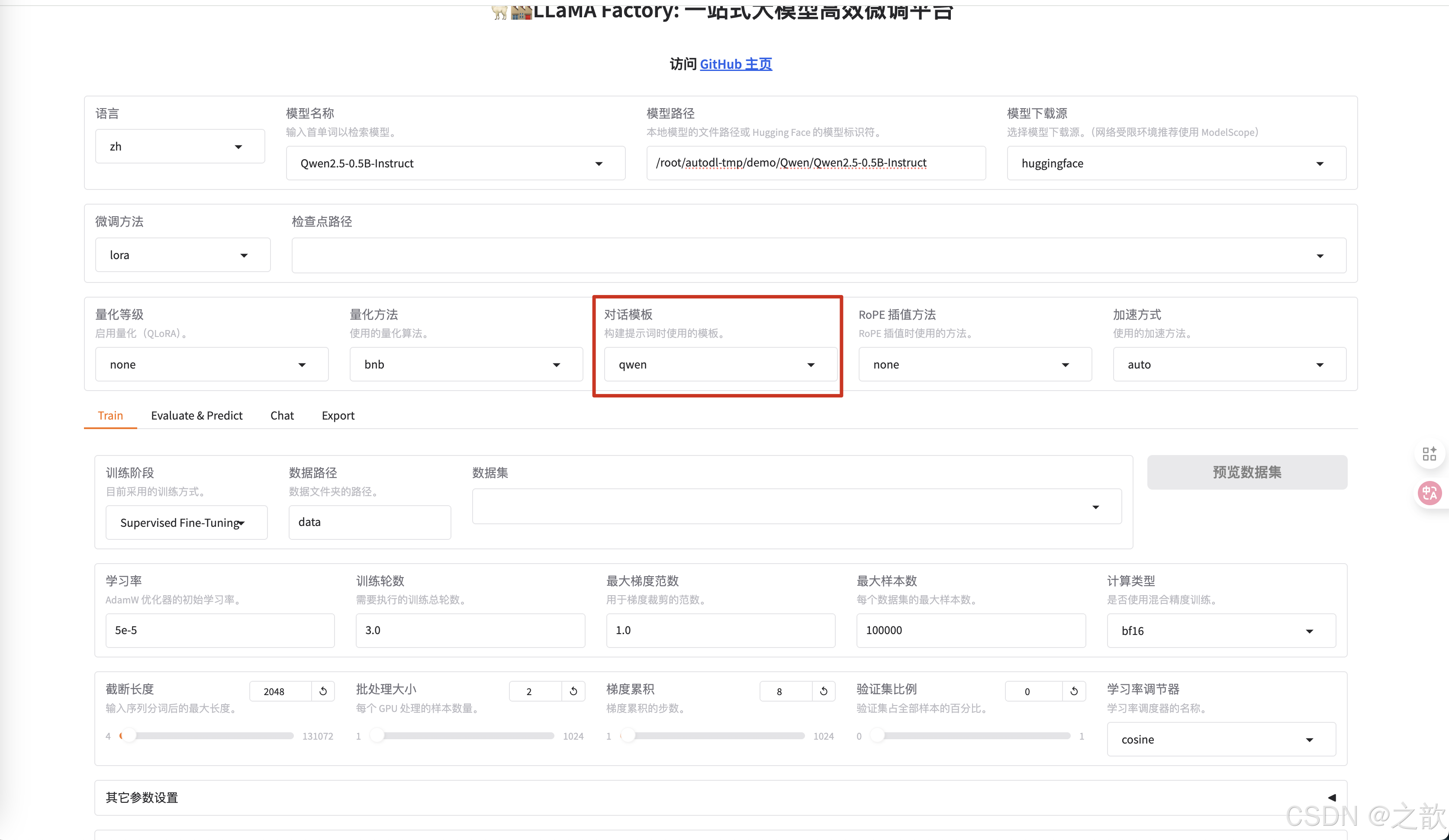Click the 模型路径 input field
The image size is (1449, 840).
click(x=816, y=163)
